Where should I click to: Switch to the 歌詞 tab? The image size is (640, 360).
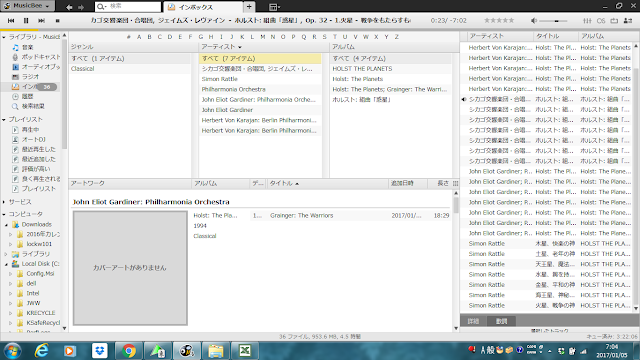coord(501,321)
